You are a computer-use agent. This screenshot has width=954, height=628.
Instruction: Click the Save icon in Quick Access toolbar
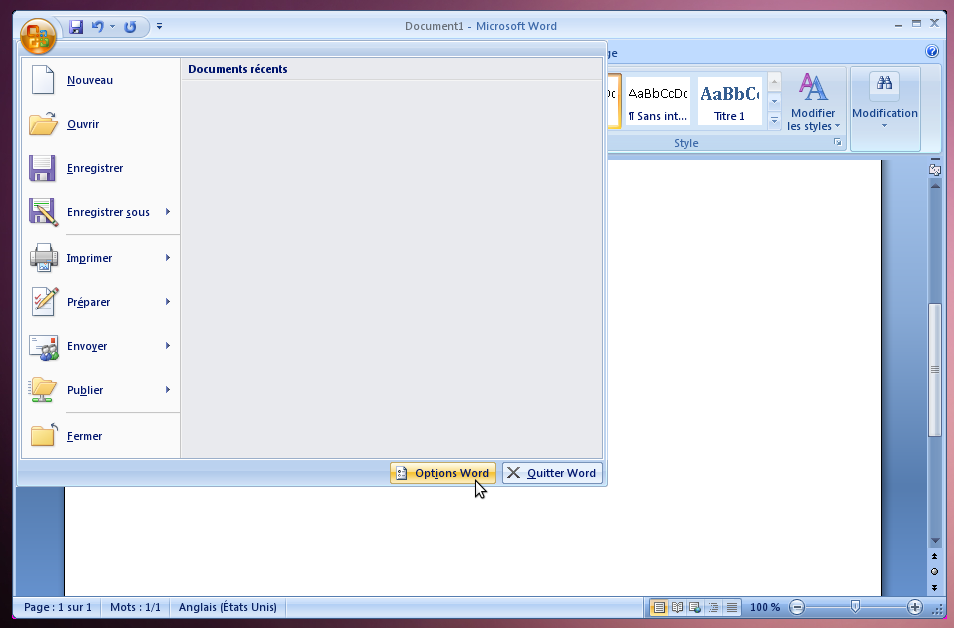pyautogui.click(x=76, y=27)
